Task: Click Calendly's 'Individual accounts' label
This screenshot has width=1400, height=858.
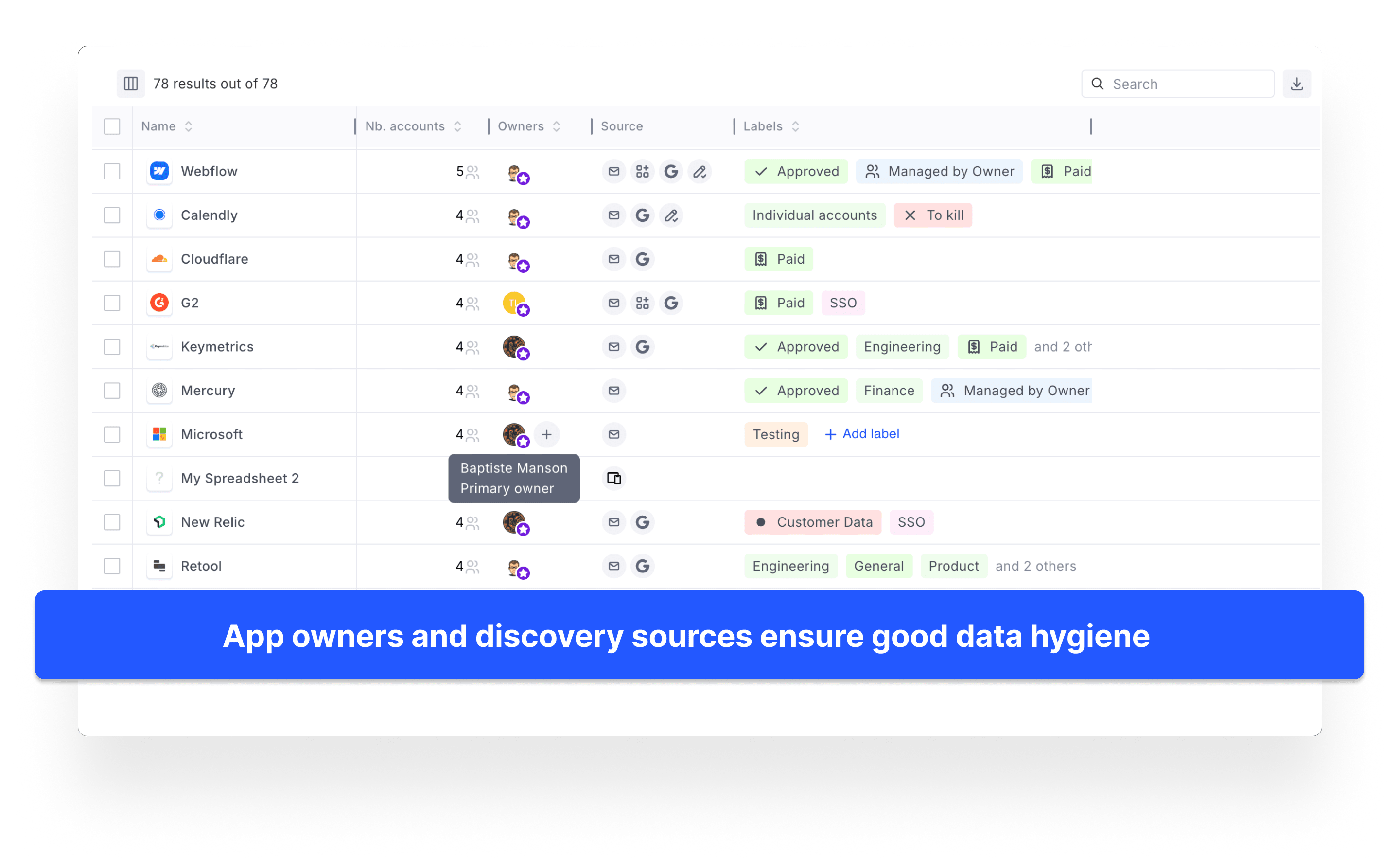Action: 814,215
